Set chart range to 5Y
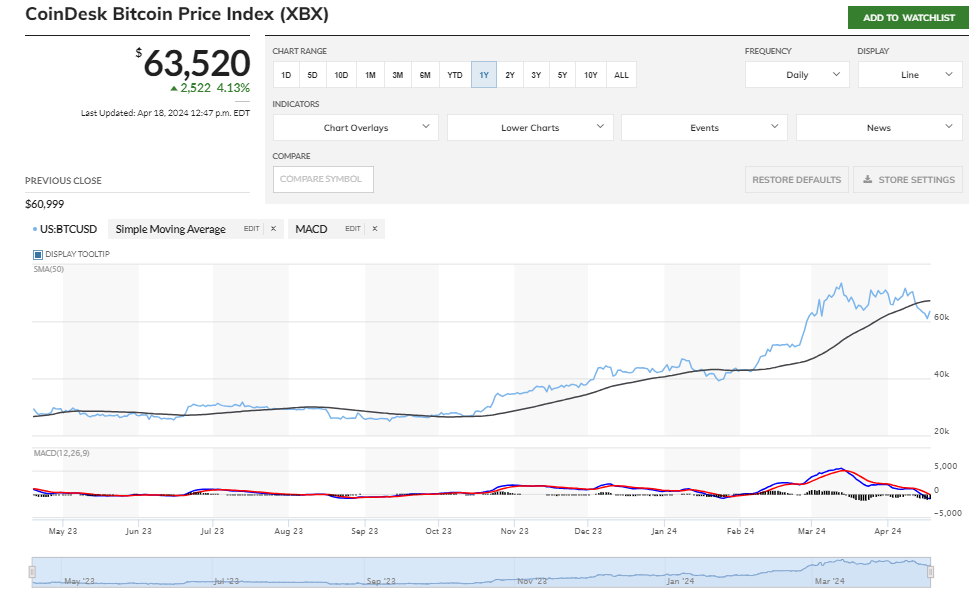The width and height of the screenshot is (969, 602). (562, 75)
